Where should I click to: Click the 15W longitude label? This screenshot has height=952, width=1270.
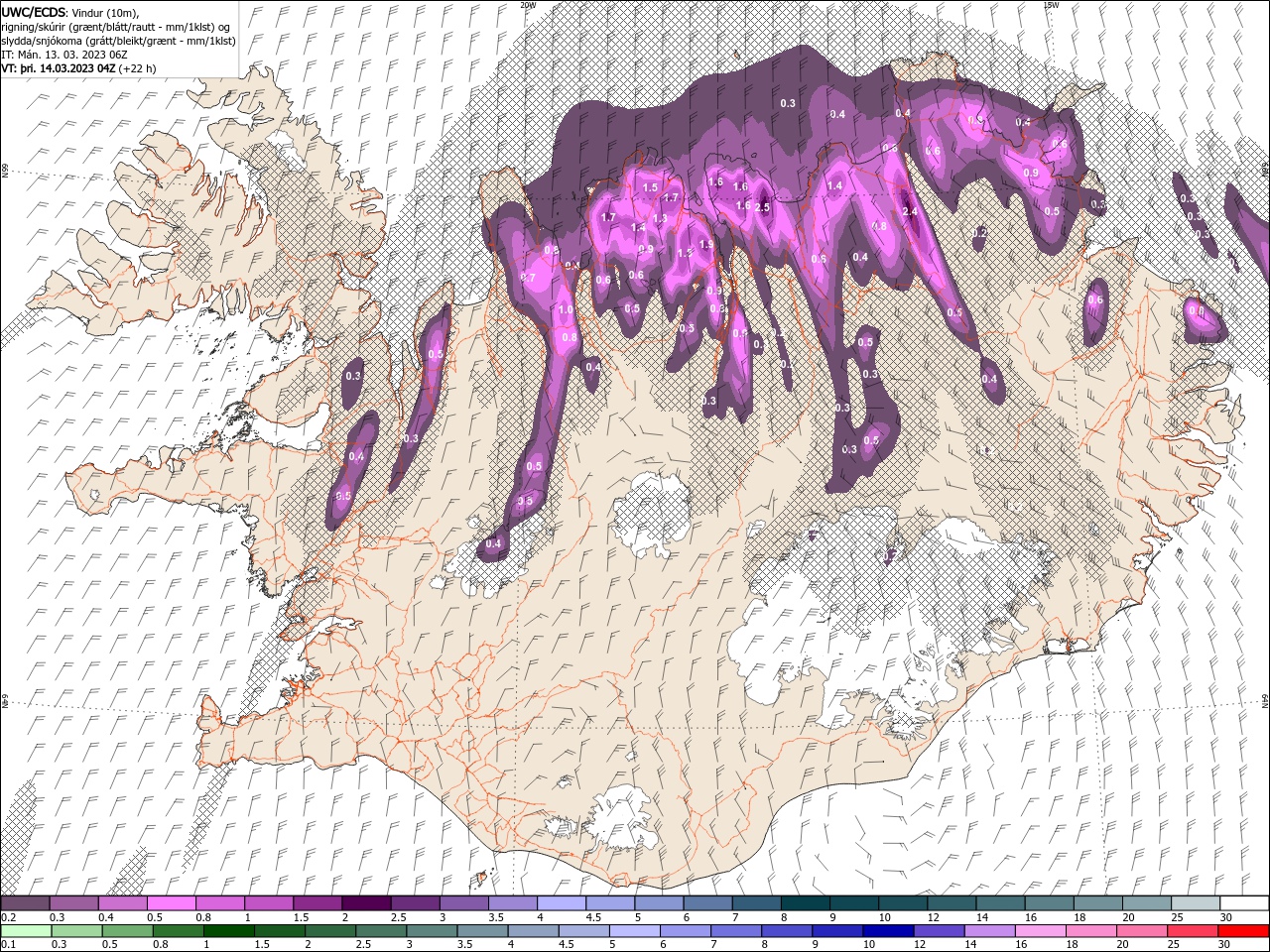1052,5
